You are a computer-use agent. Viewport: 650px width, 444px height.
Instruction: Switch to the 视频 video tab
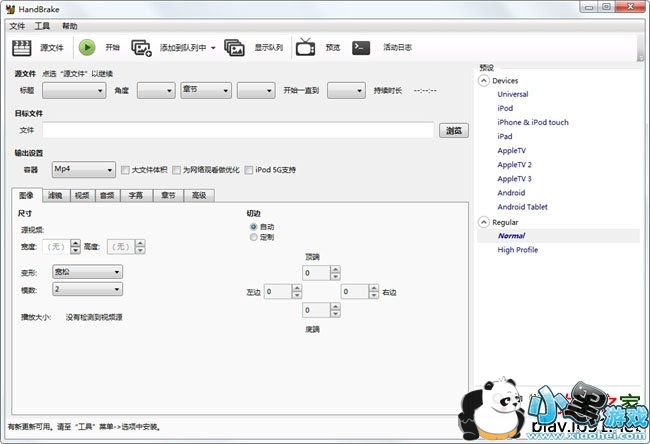(x=82, y=196)
